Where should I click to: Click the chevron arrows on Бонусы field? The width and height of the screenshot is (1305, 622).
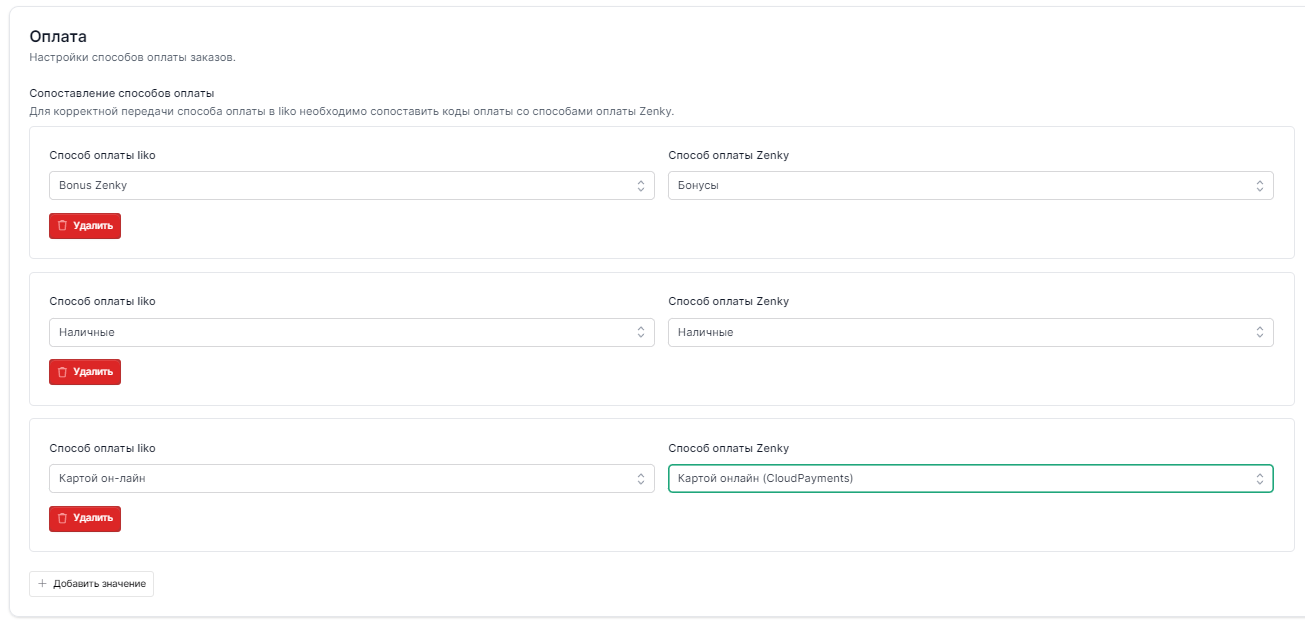[x=1259, y=186]
